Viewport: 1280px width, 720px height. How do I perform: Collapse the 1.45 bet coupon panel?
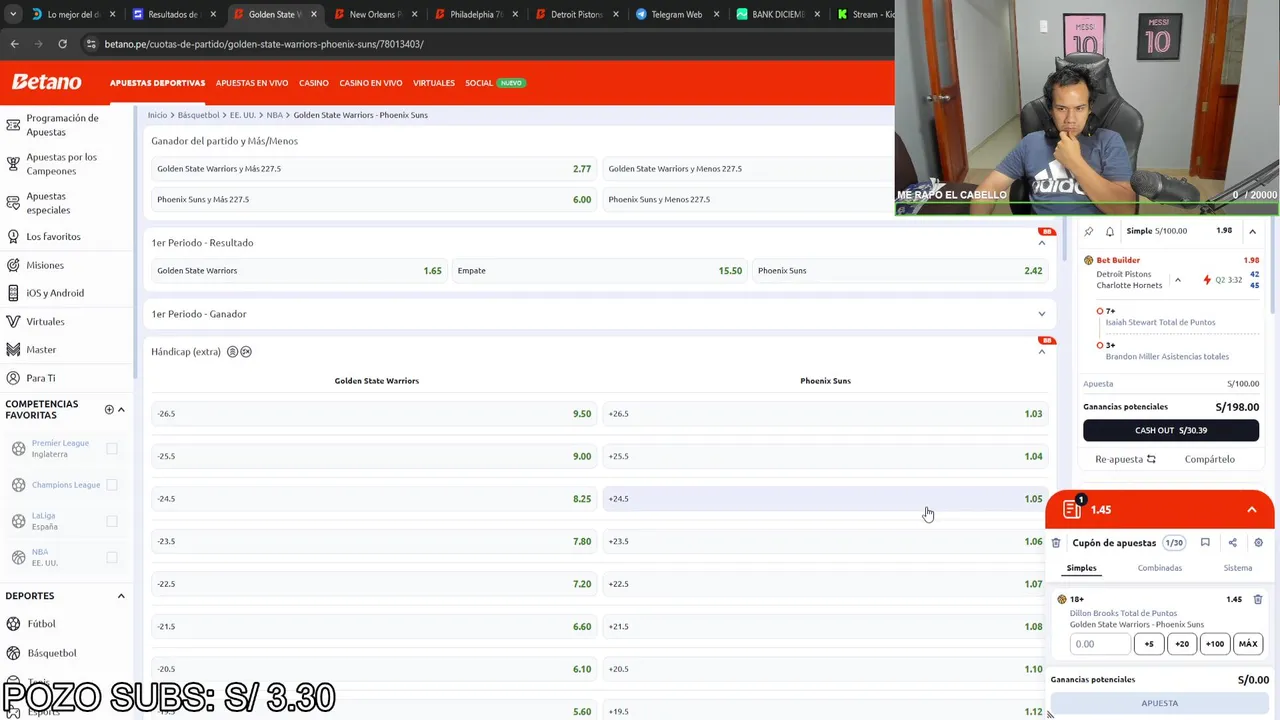pos(1251,510)
